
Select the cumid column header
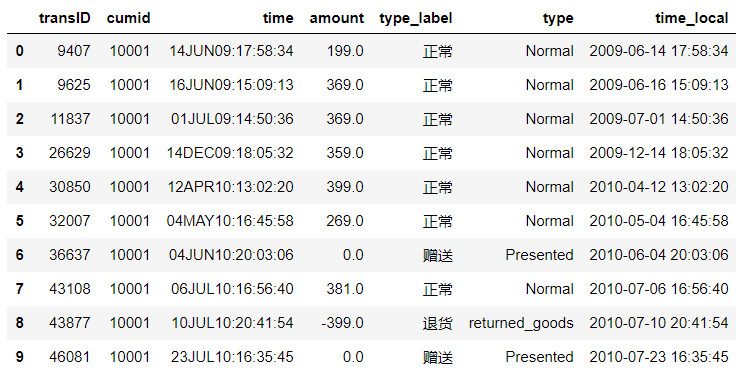128,18
